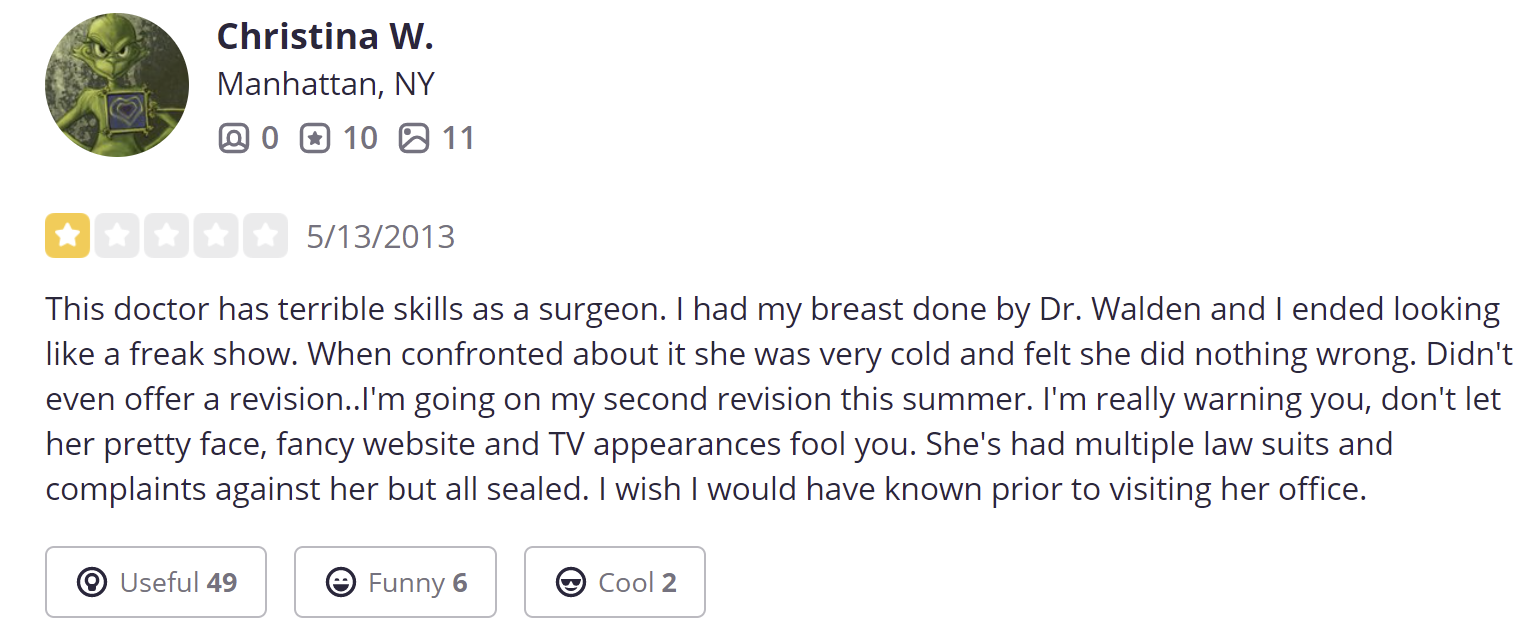Open Christina W.'s profile avatar
This screenshot has width=1526, height=632.
(x=117, y=85)
